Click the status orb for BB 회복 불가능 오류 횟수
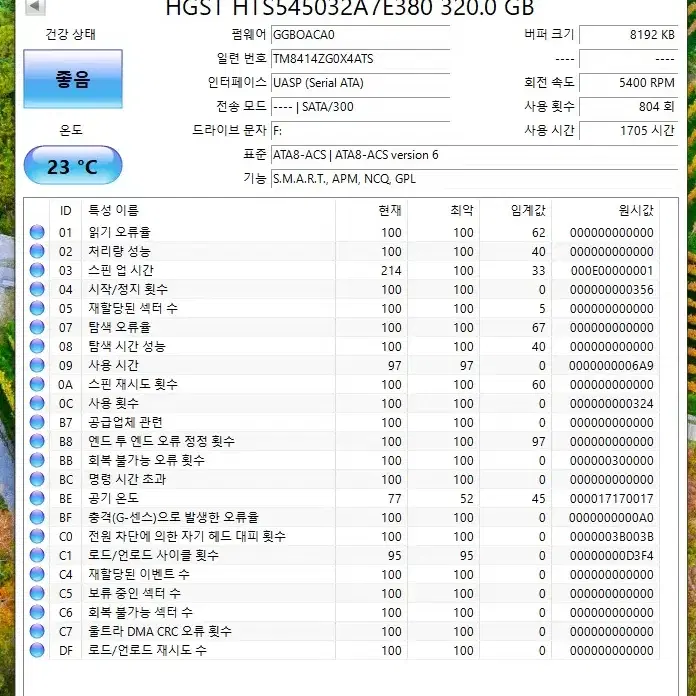This screenshot has width=696, height=696. [37, 460]
